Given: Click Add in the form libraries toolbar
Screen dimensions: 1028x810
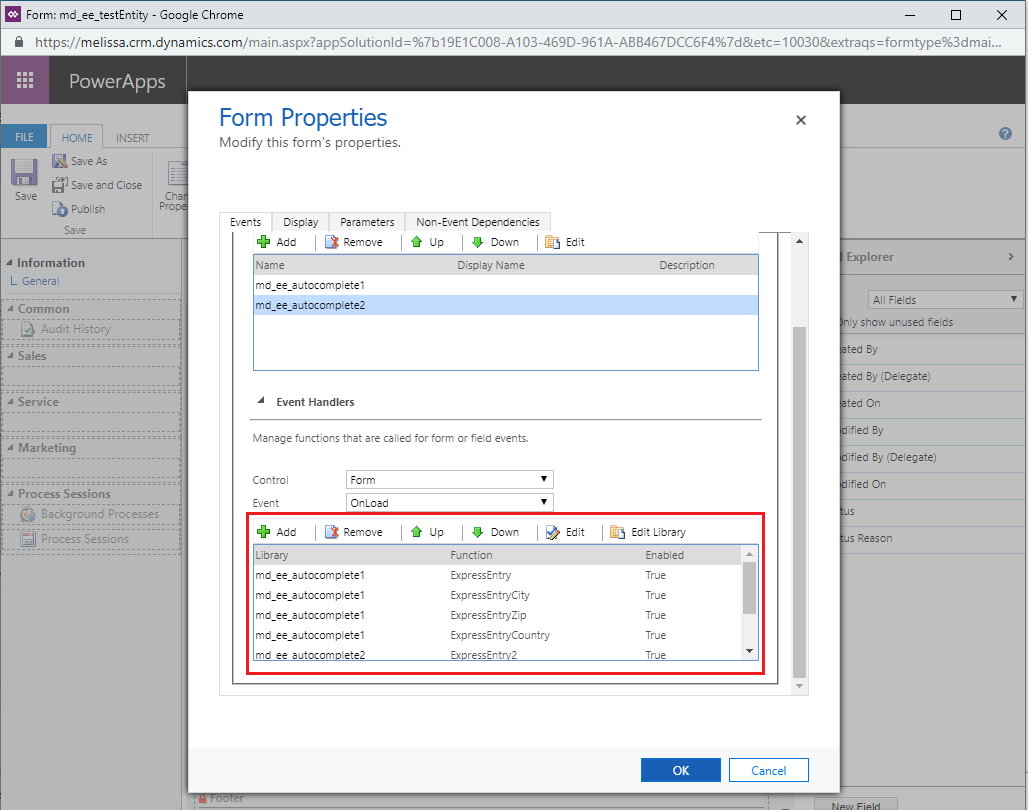Looking at the screenshot, I should (x=277, y=242).
